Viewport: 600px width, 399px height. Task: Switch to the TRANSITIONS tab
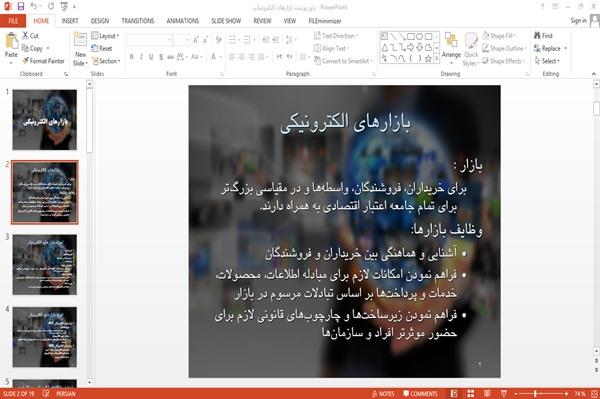click(x=138, y=21)
